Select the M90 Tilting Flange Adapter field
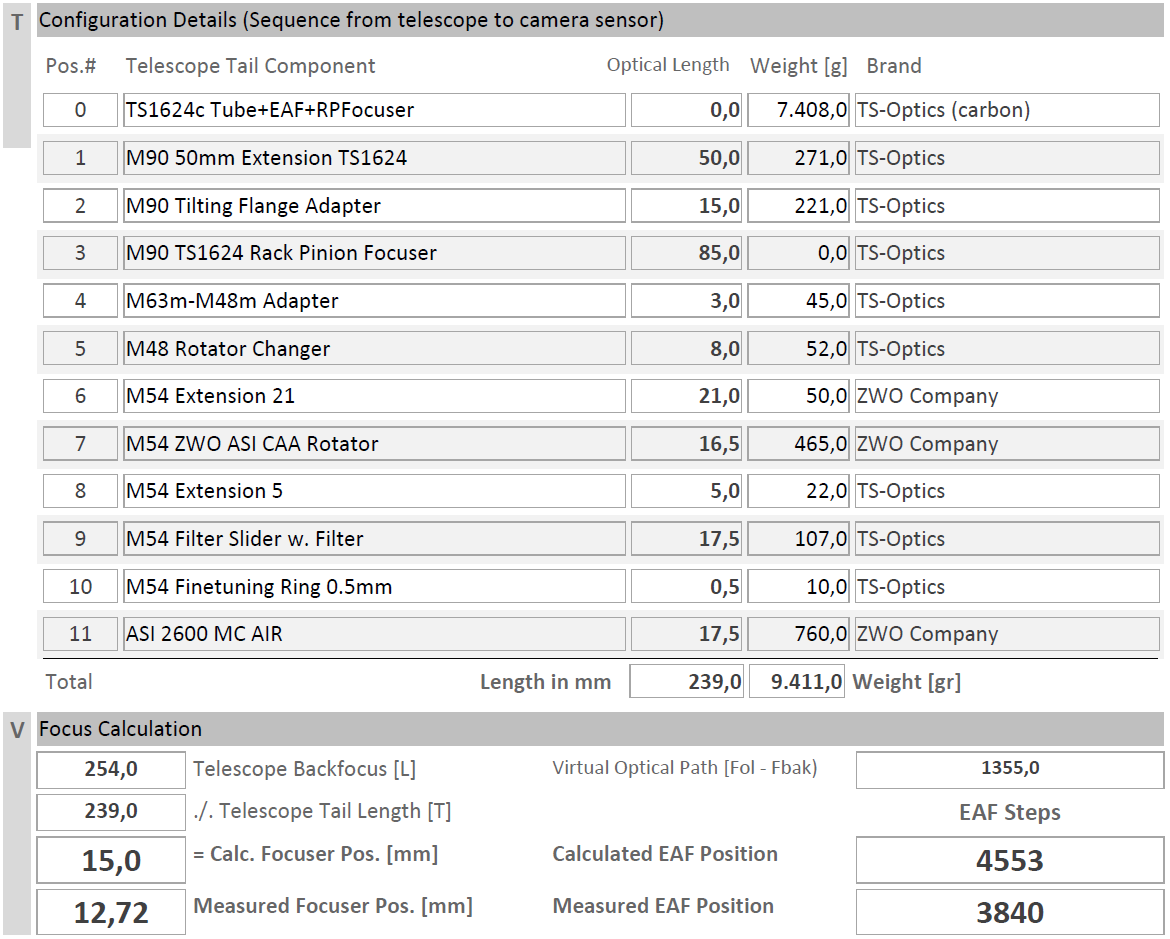Viewport: 1170px width, 939px height. [375, 205]
